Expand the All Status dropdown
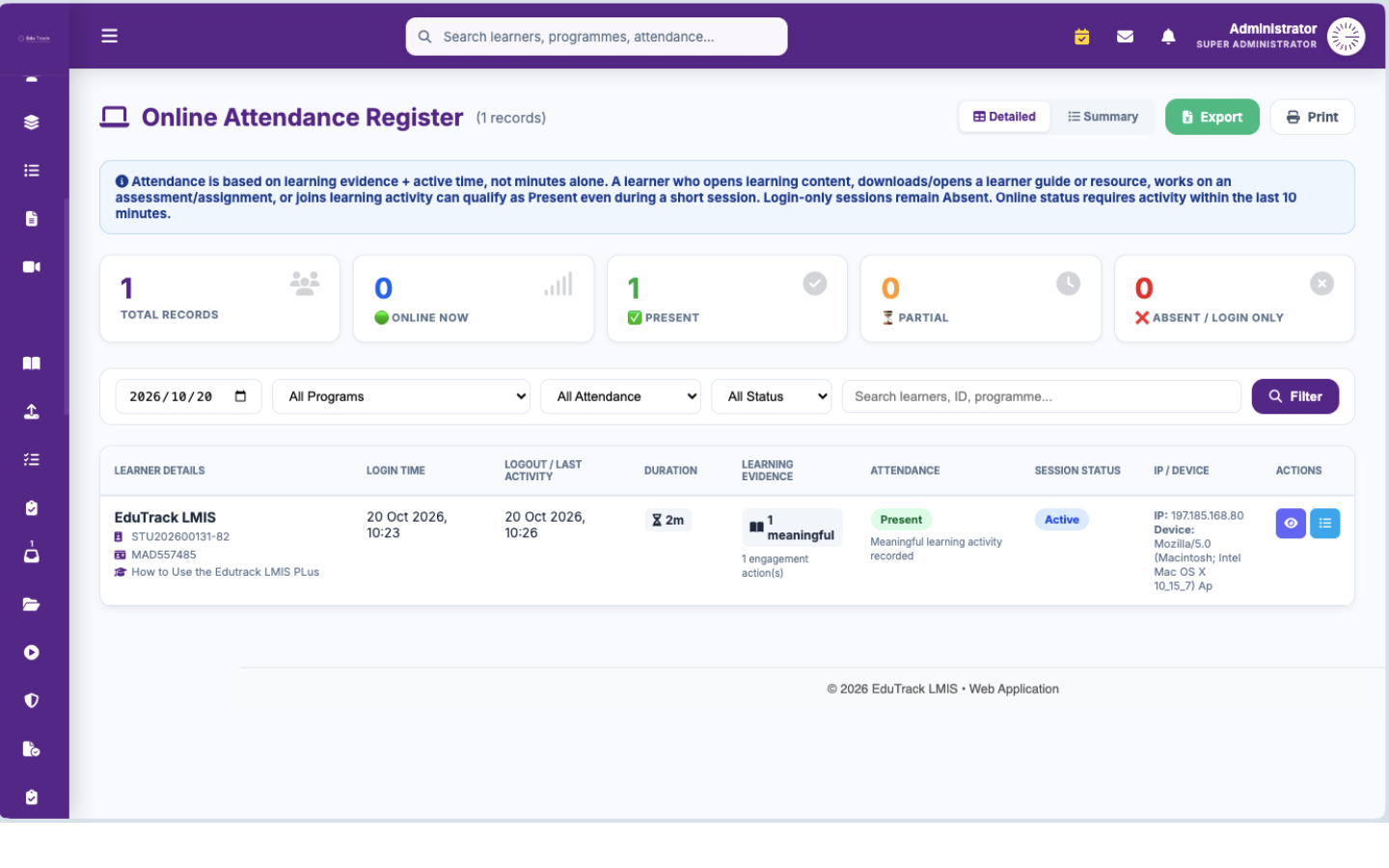The height and width of the screenshot is (868, 1389). [x=772, y=396]
